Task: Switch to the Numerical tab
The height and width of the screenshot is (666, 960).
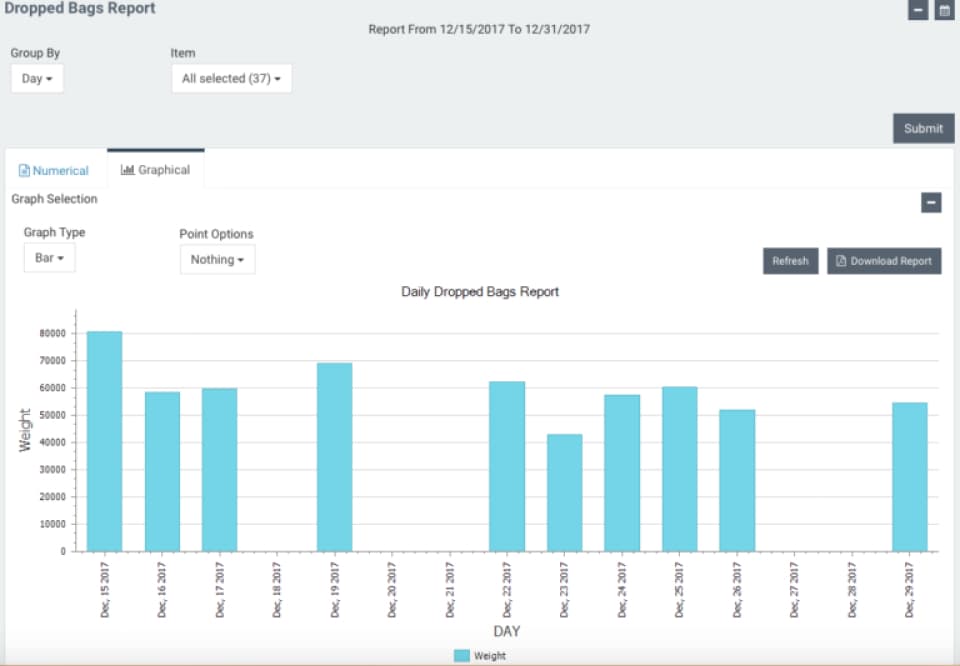Action: point(54,171)
